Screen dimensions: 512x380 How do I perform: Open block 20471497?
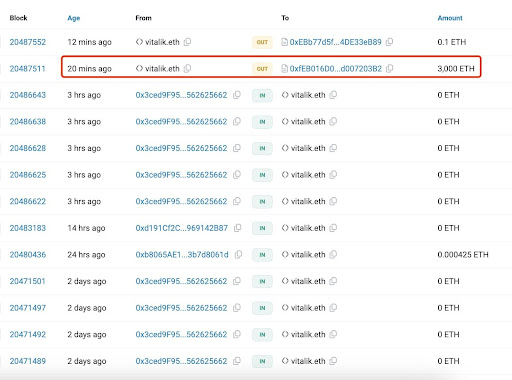[28, 308]
